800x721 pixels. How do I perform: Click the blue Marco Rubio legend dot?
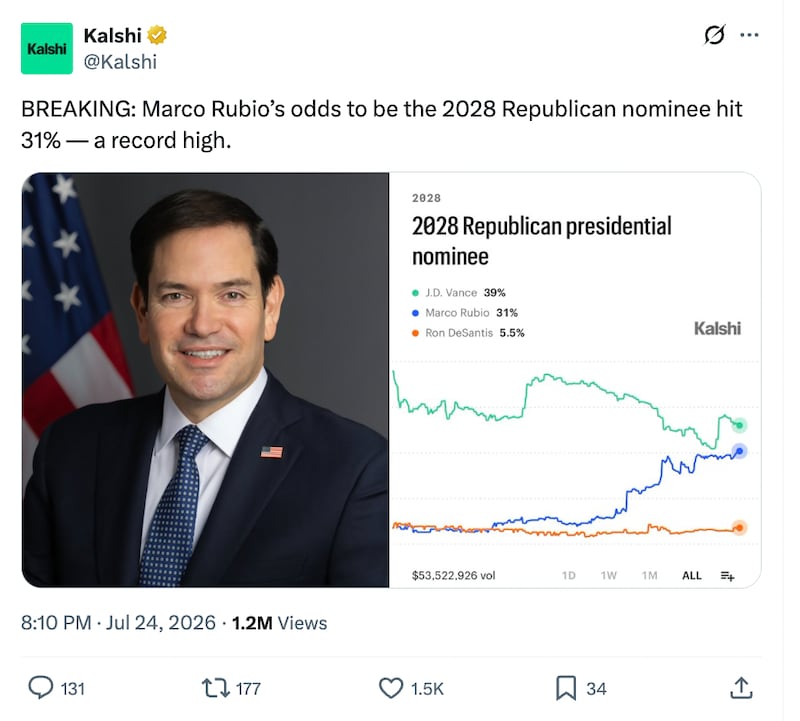point(415,313)
